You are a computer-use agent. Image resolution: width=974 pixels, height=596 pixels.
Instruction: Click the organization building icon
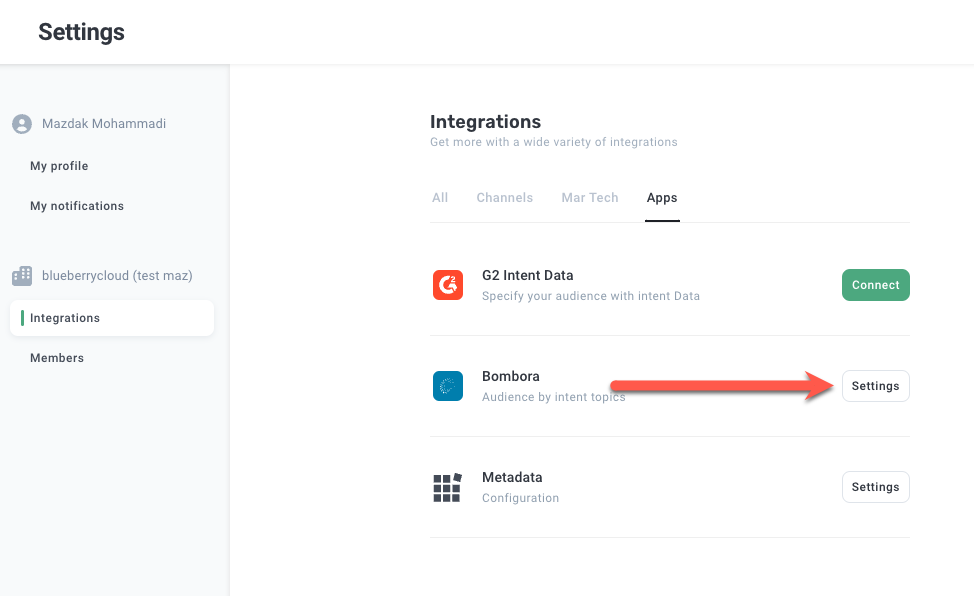[x=22, y=275]
